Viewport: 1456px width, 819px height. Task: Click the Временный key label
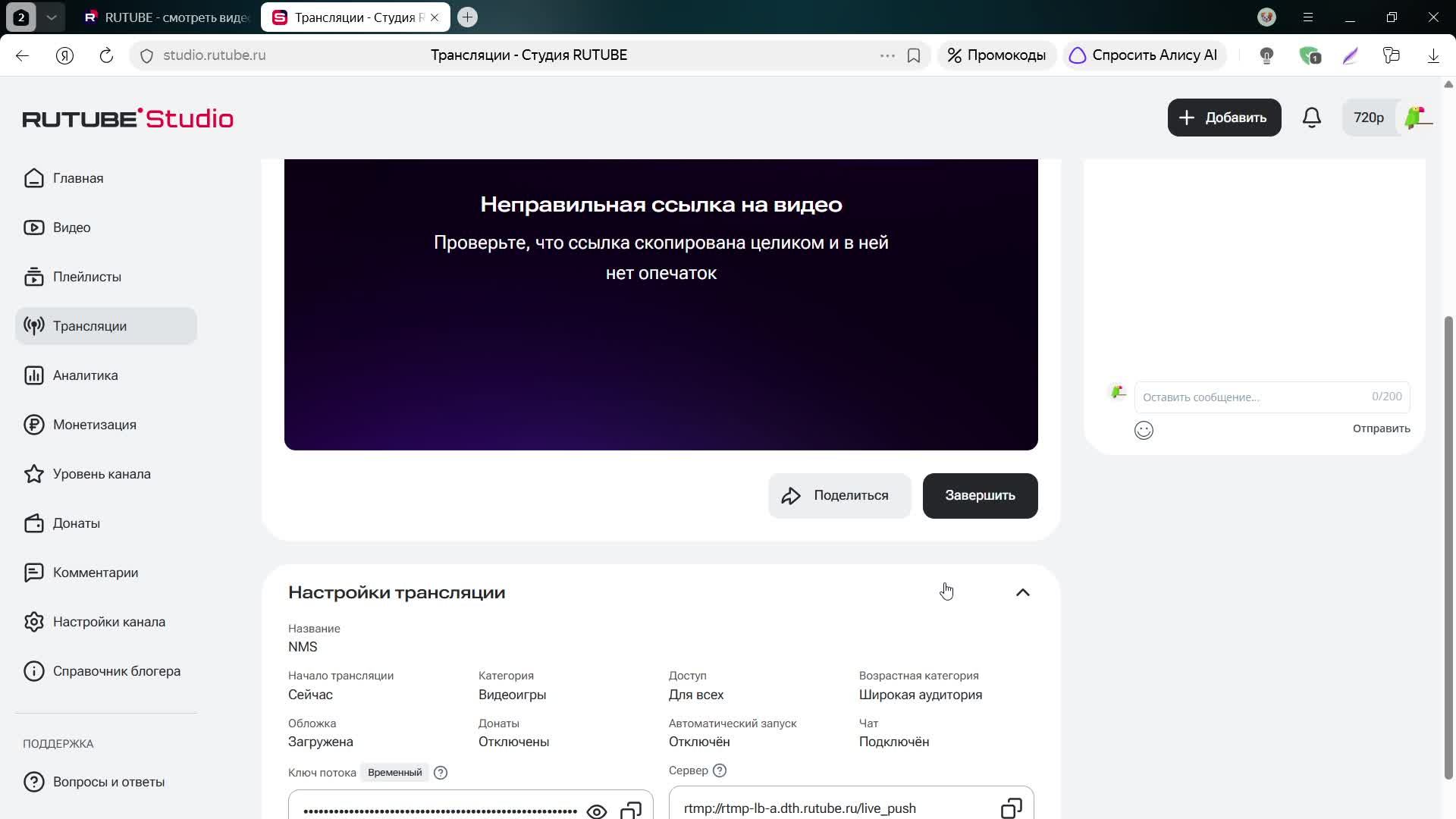[x=394, y=773]
